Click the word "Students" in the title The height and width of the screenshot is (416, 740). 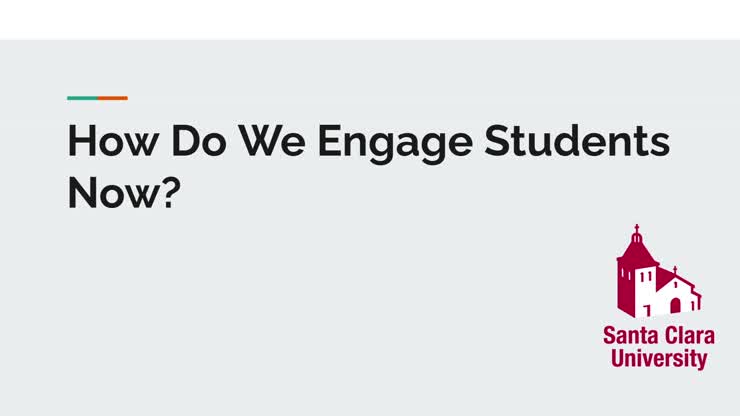(577, 141)
